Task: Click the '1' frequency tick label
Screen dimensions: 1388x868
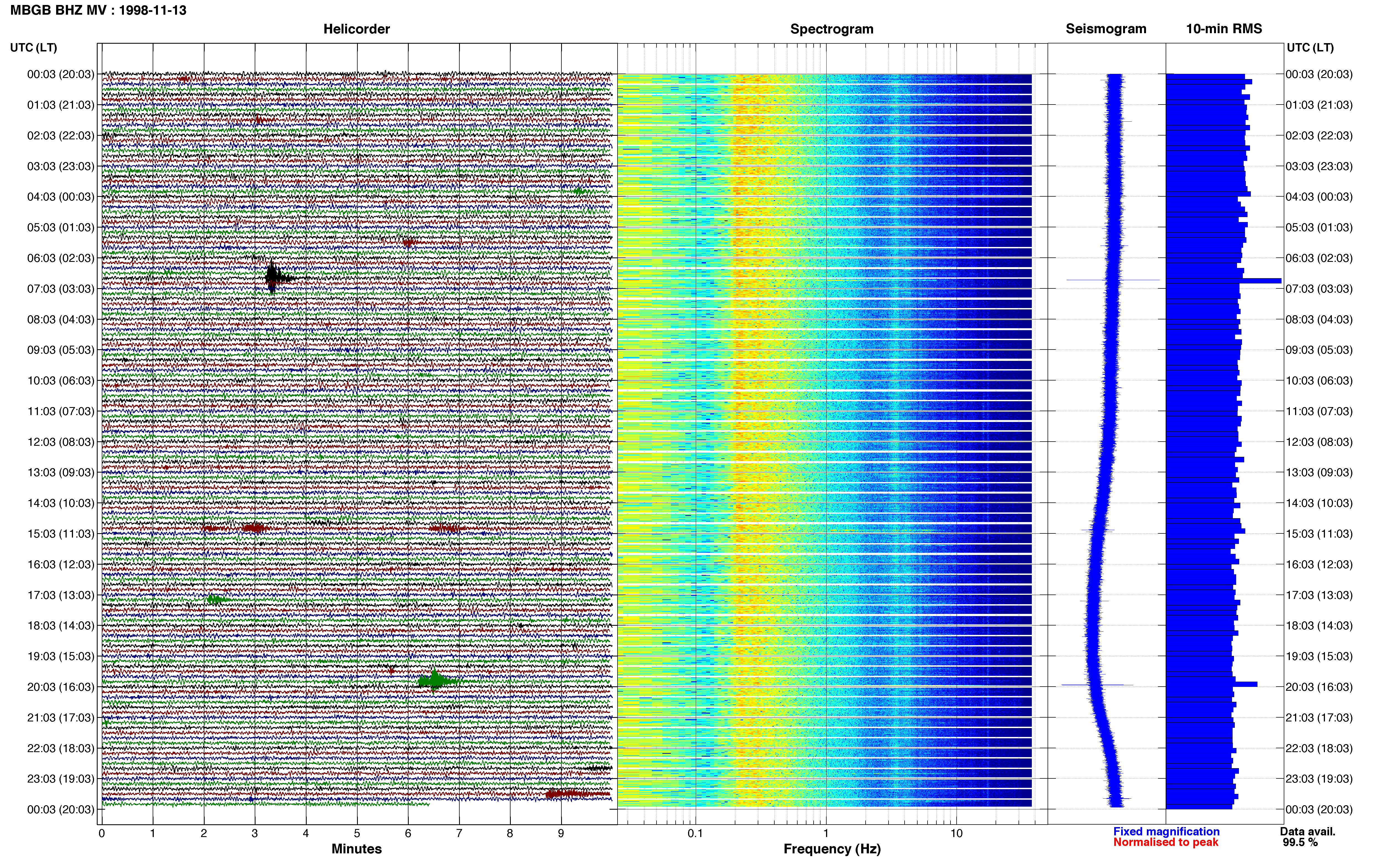Action: tap(826, 833)
